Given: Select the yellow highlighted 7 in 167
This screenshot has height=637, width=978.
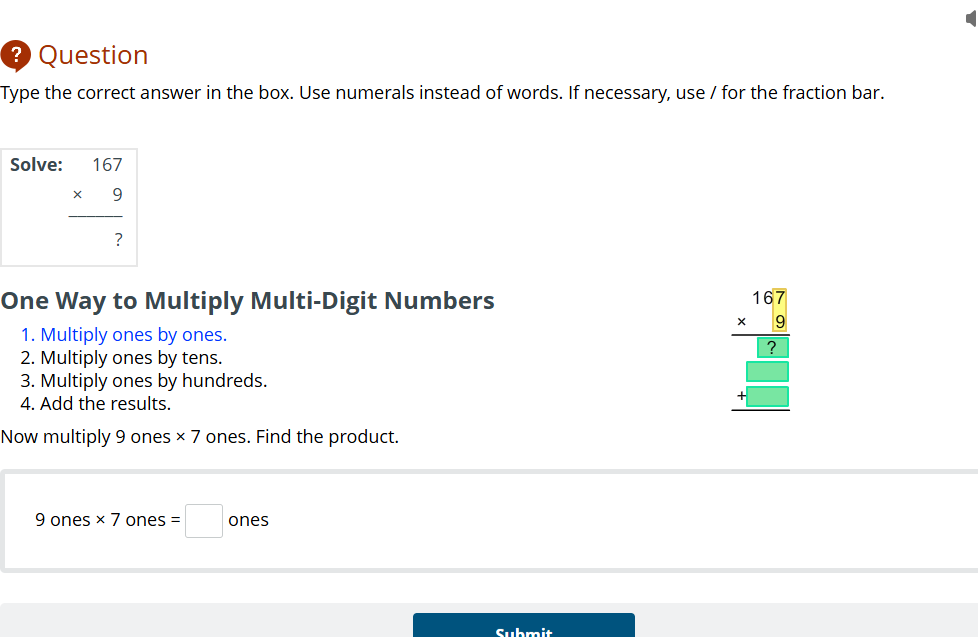Looking at the screenshot, I should click(x=779, y=297).
